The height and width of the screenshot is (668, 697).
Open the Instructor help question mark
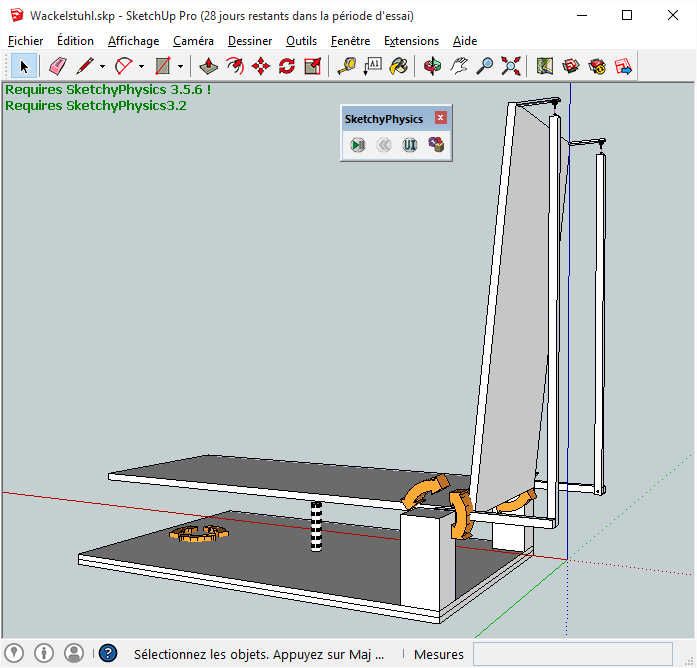pos(108,653)
